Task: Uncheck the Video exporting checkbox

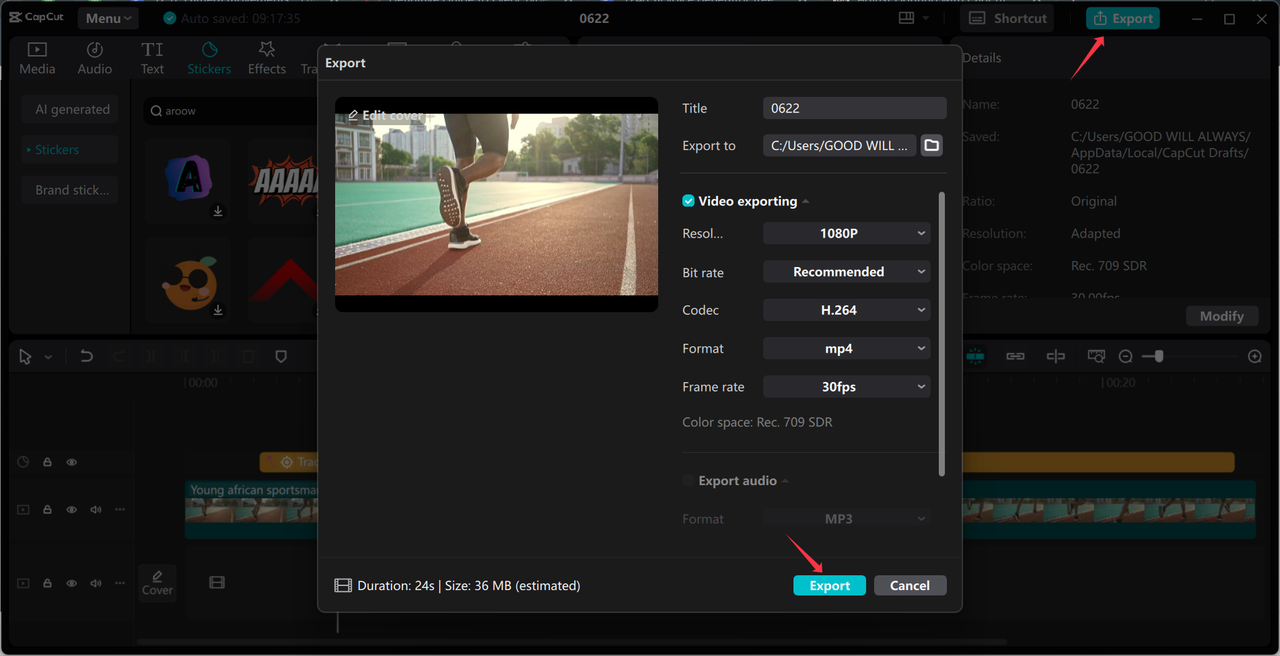Action: click(x=688, y=201)
